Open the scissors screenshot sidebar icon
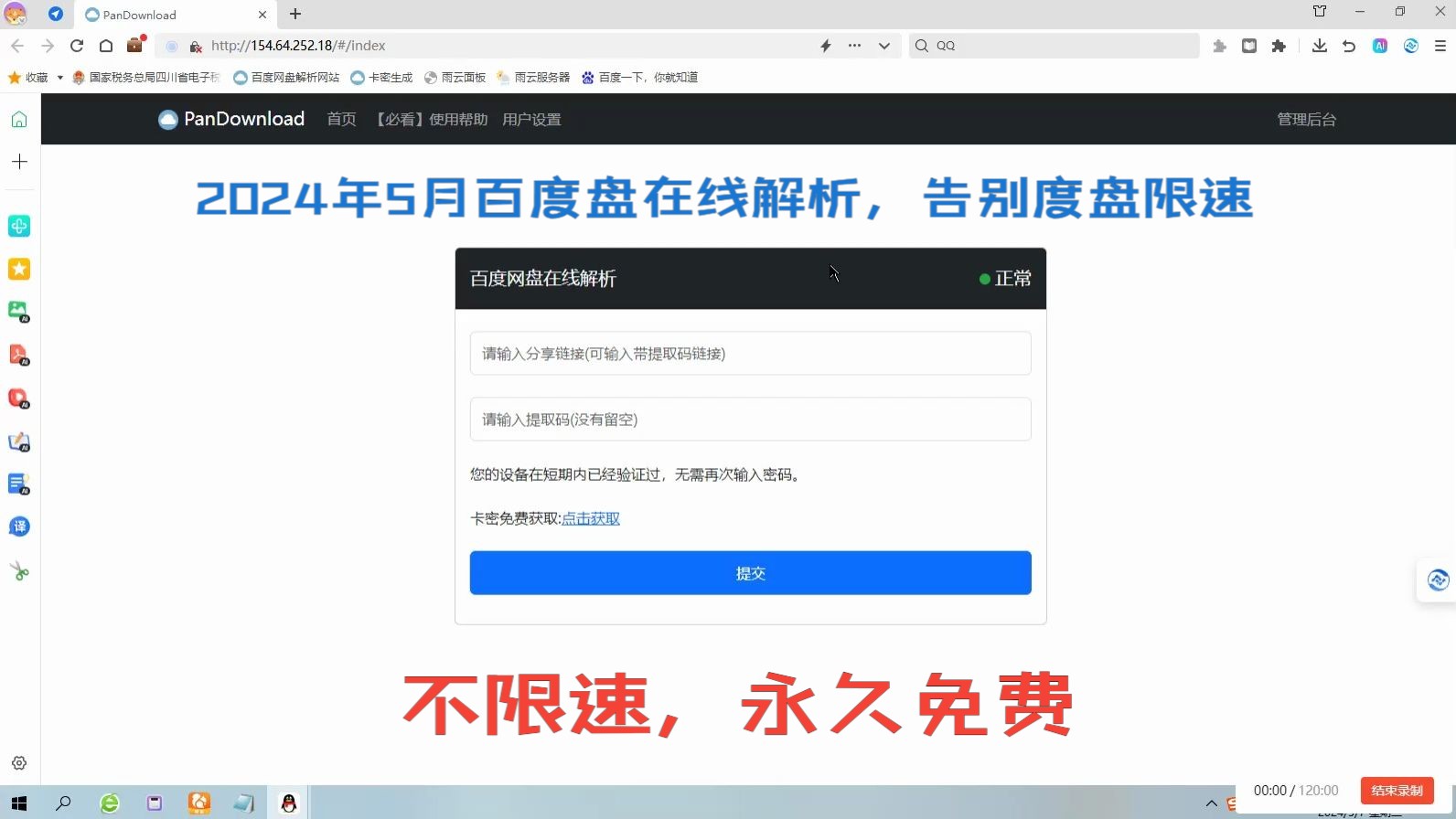 click(x=19, y=571)
